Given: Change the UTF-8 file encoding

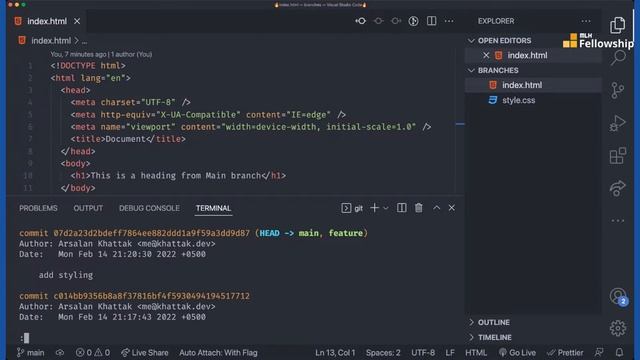Looking at the screenshot, I should click(x=423, y=352).
